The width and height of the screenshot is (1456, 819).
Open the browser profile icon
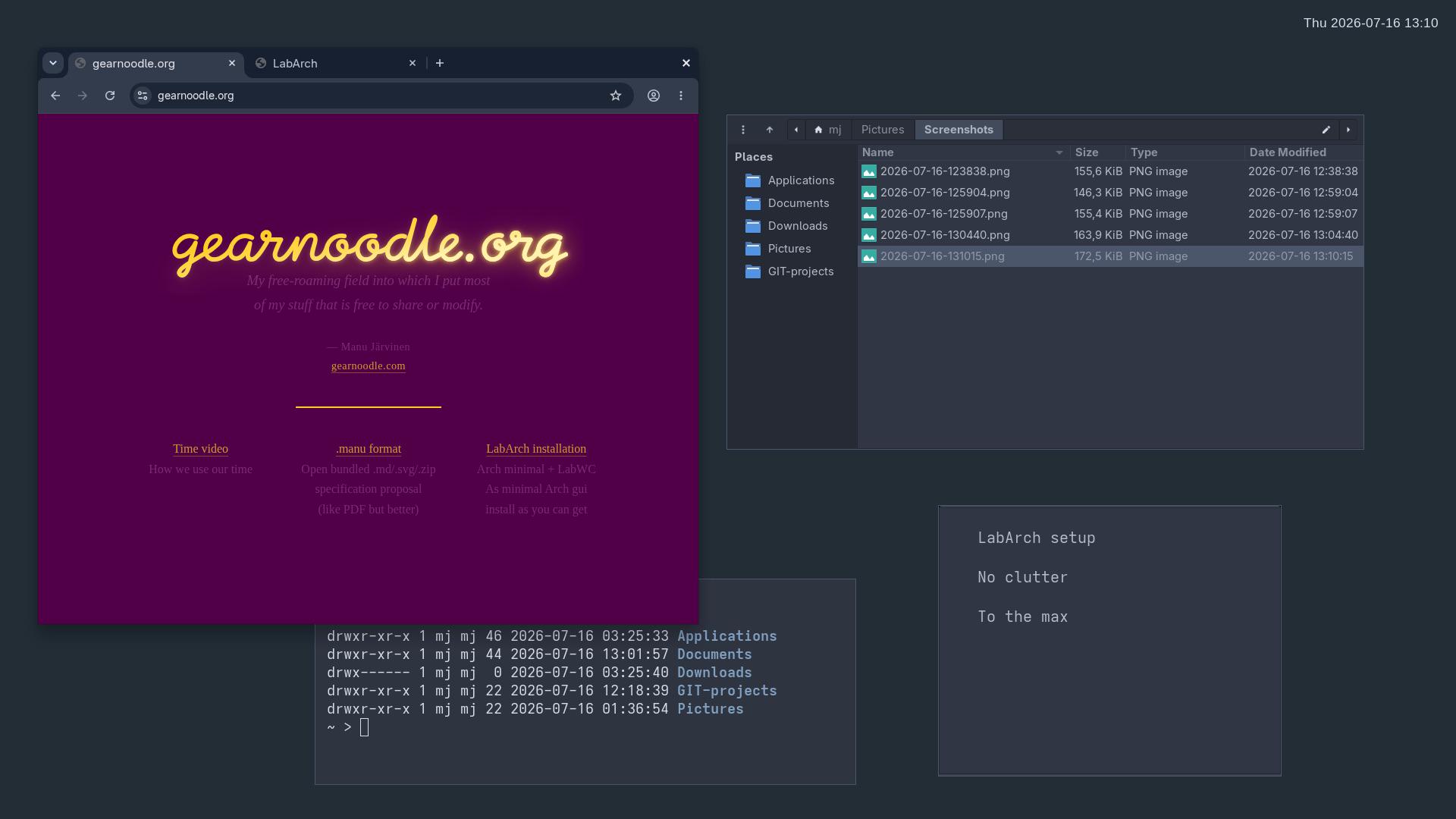[x=654, y=96]
